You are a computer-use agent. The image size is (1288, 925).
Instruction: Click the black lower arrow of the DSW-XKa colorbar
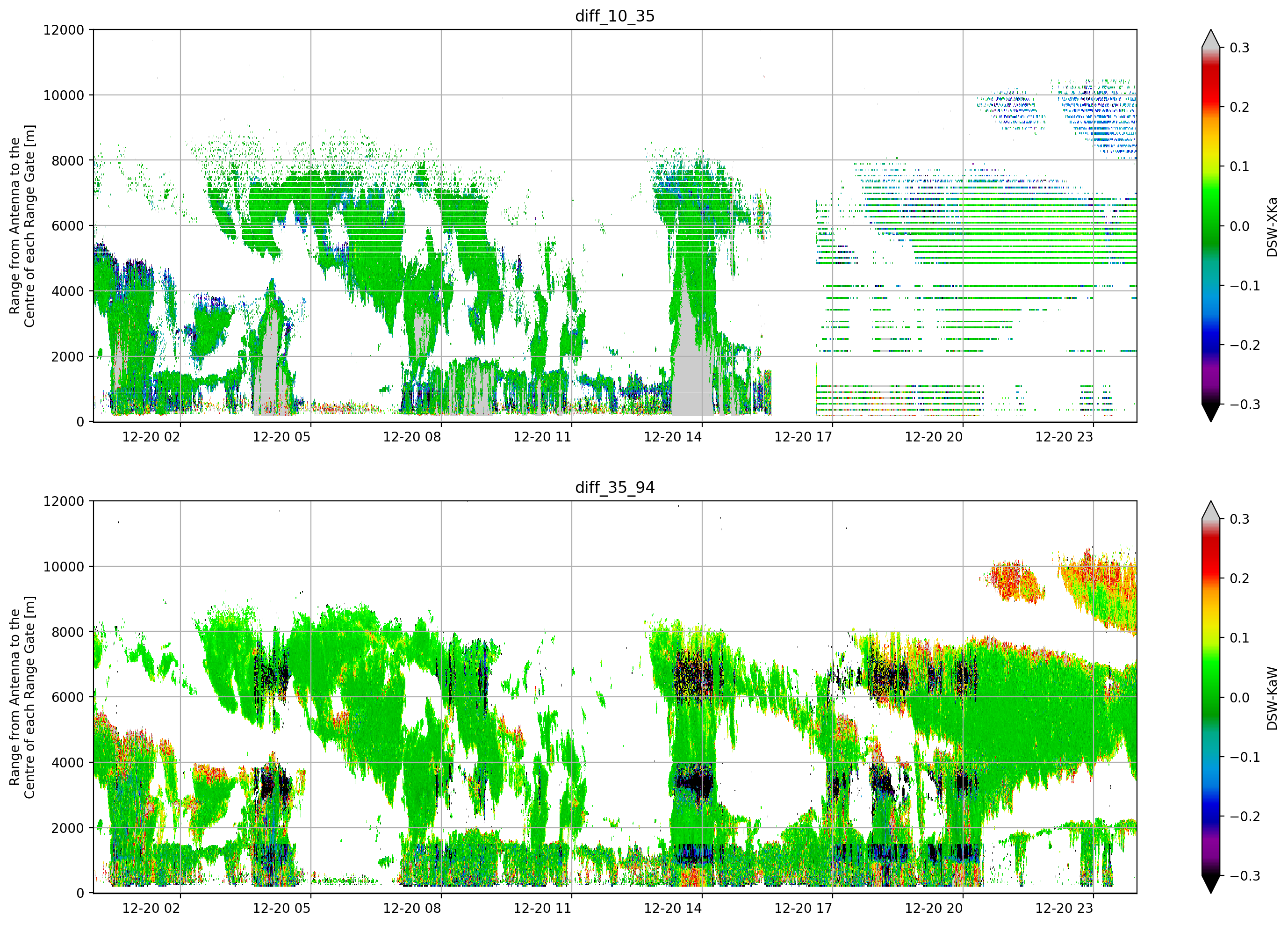pos(1211,412)
